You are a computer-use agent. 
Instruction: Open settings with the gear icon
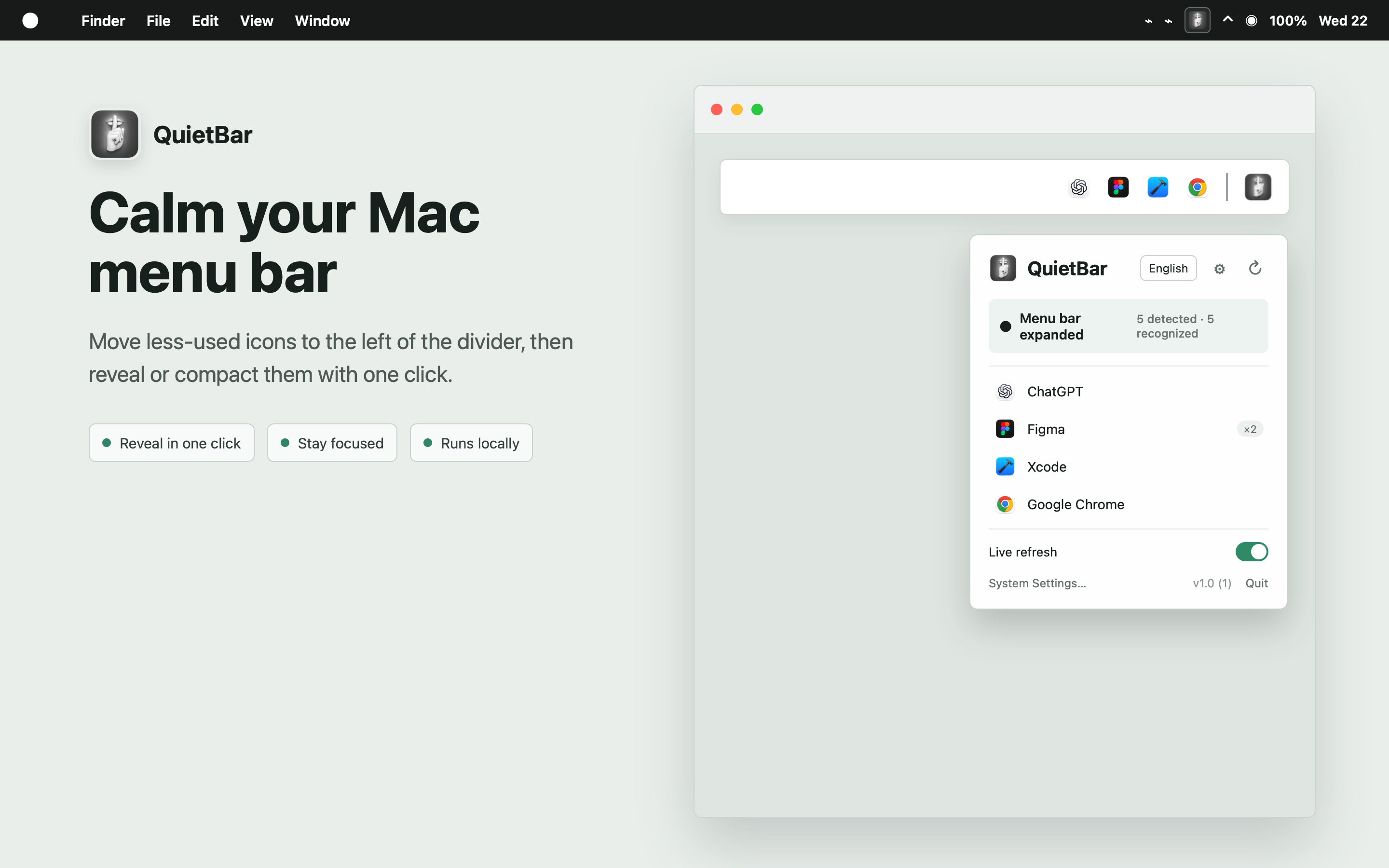(x=1220, y=269)
